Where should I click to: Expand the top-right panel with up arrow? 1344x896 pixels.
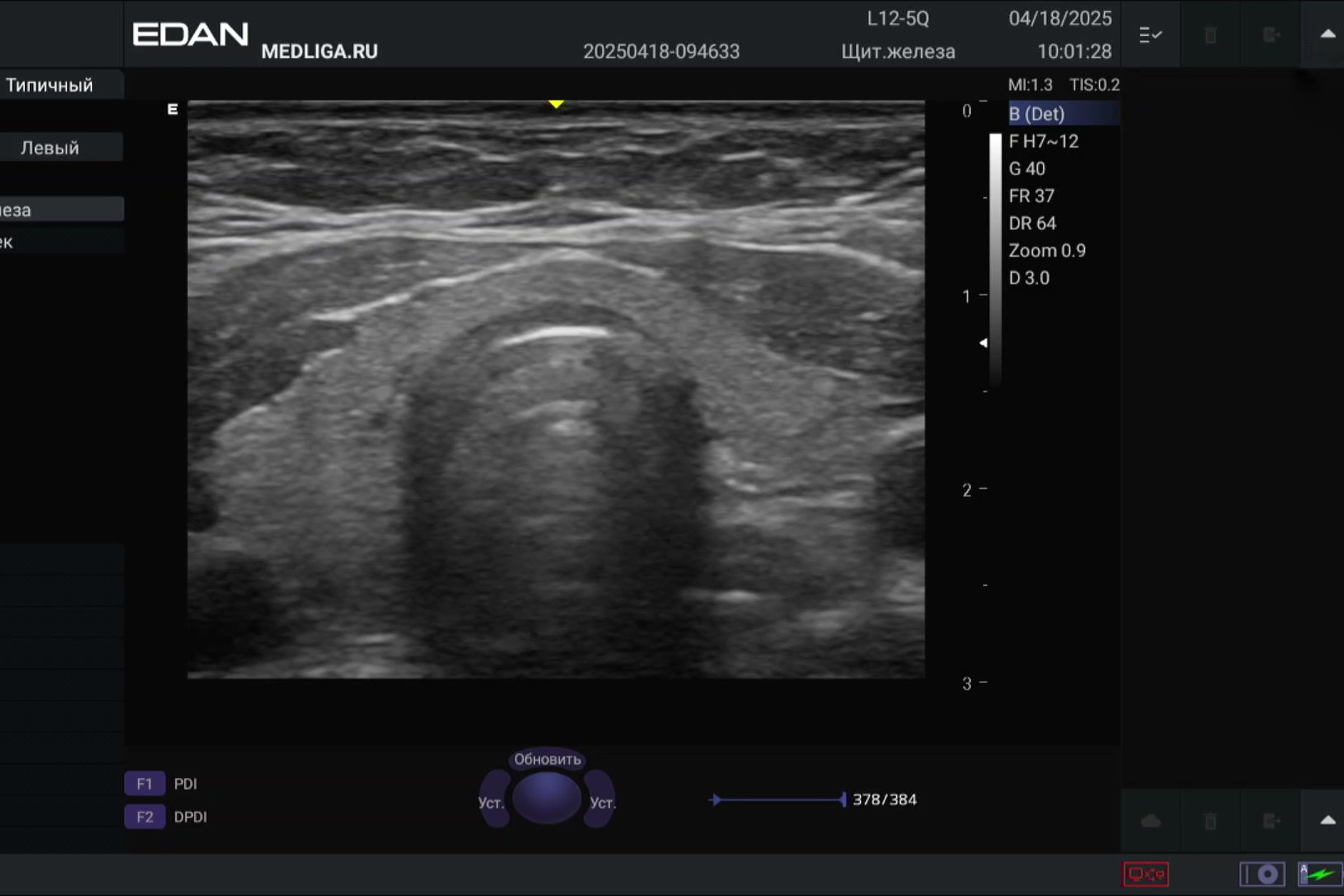[x=1327, y=34]
